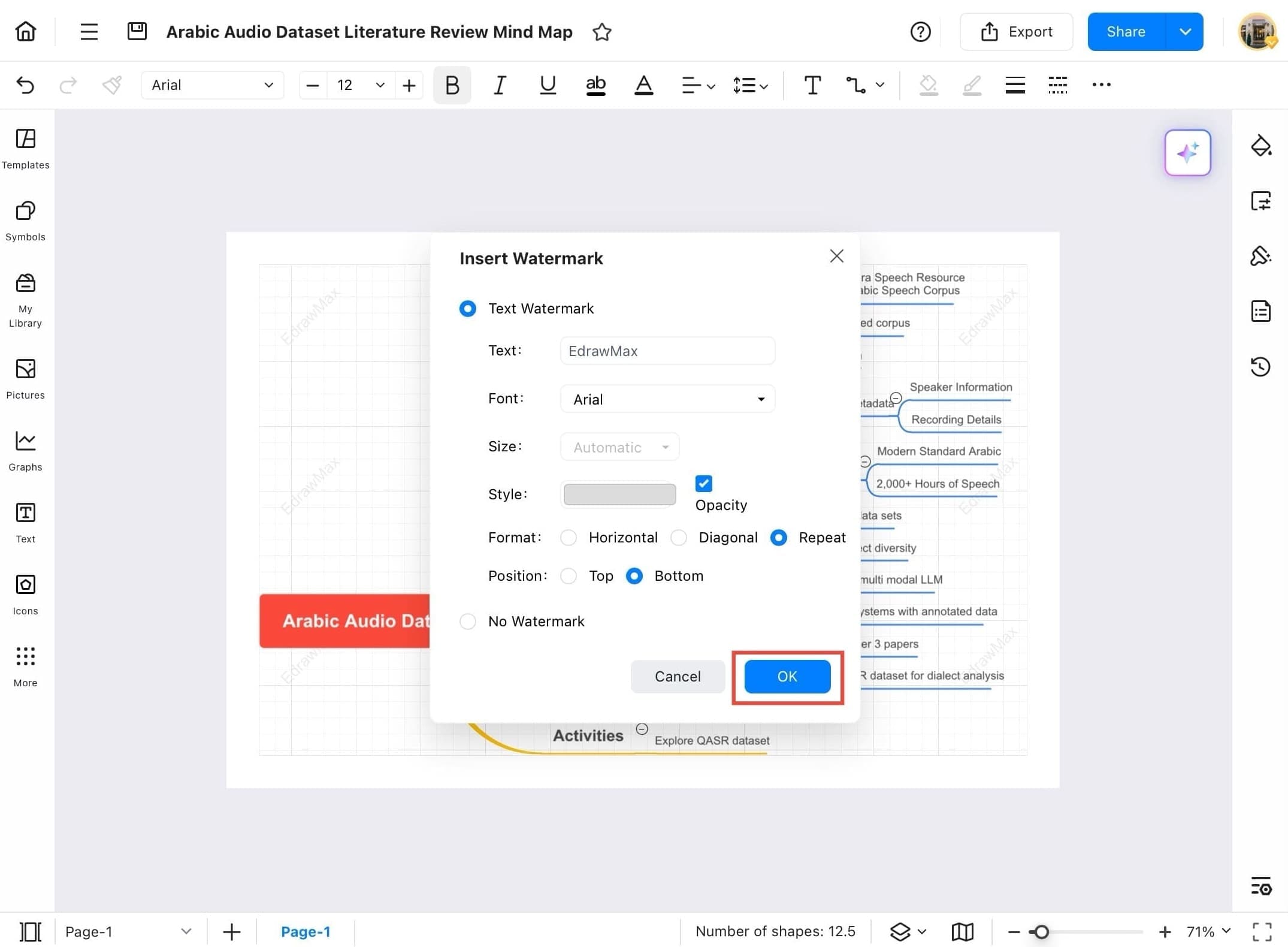Switch to the Page-1 tab

tap(306, 931)
